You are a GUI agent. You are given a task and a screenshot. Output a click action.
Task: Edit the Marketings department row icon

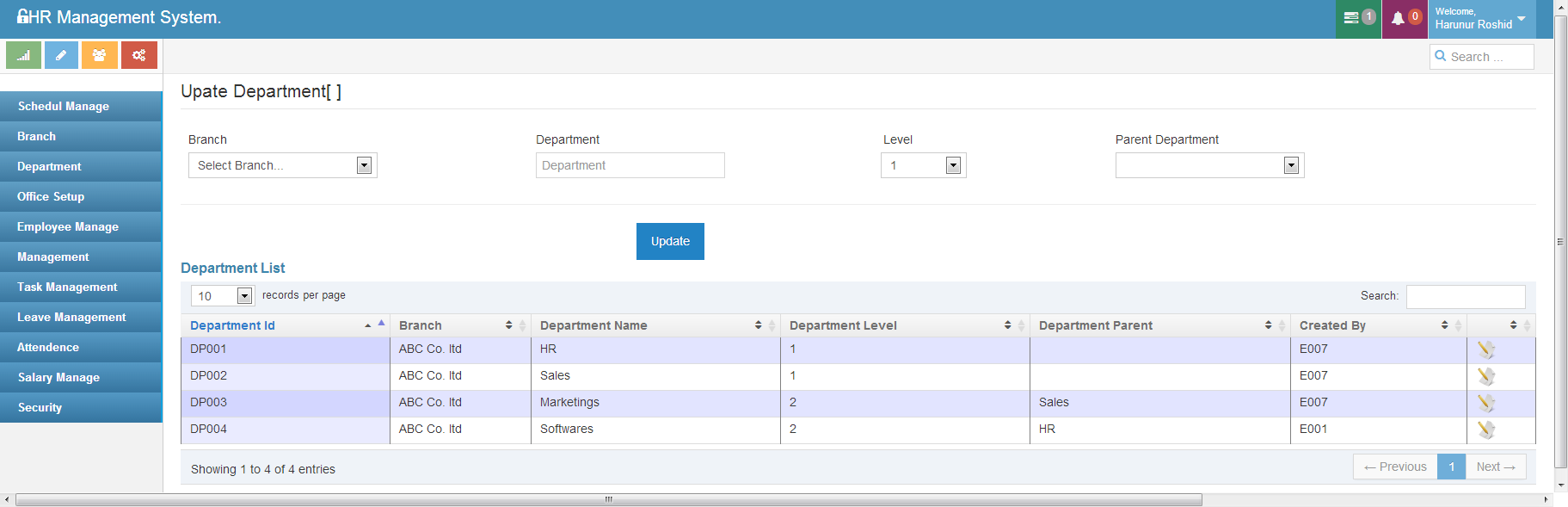pos(1485,403)
